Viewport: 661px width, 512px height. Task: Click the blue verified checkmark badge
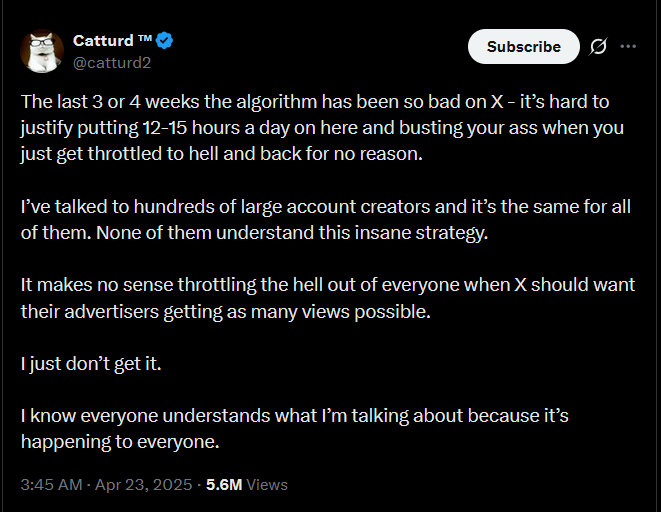pyautogui.click(x=164, y=41)
